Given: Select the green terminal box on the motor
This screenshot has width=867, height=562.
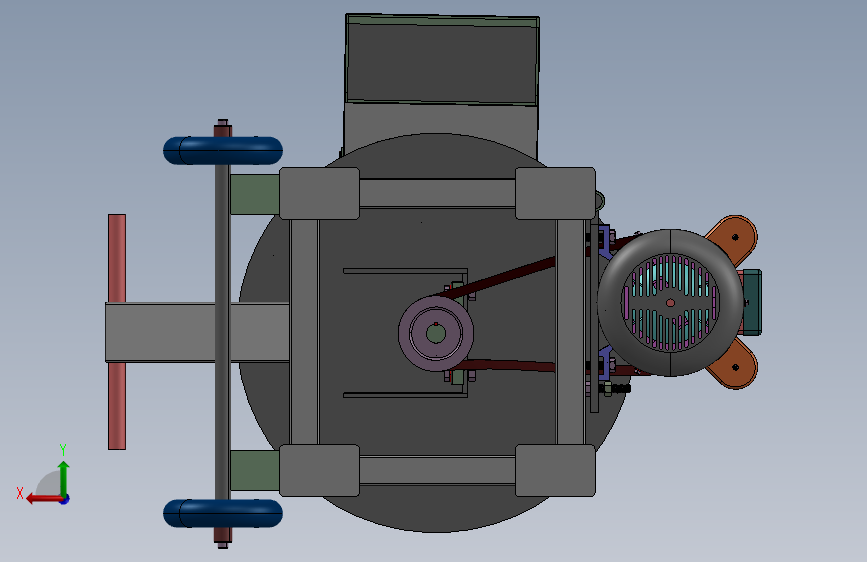Looking at the screenshot, I should [x=751, y=302].
